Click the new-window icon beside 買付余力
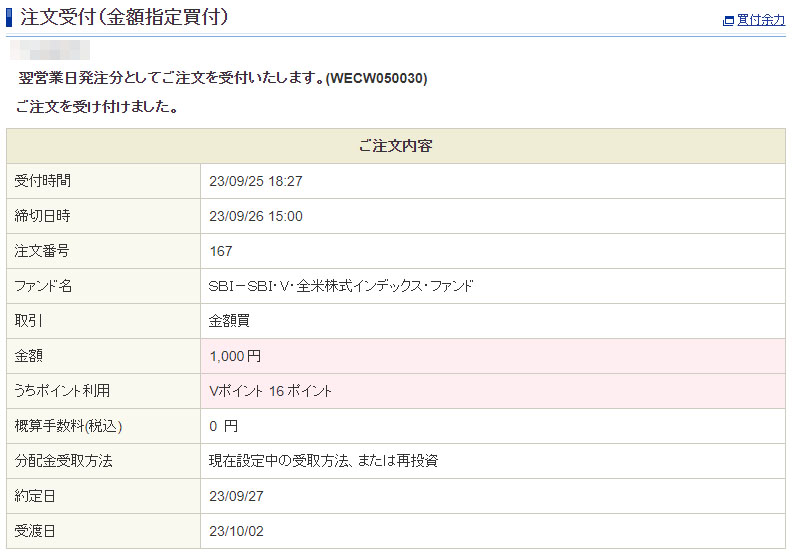The height and width of the screenshot is (559, 792). click(728, 20)
